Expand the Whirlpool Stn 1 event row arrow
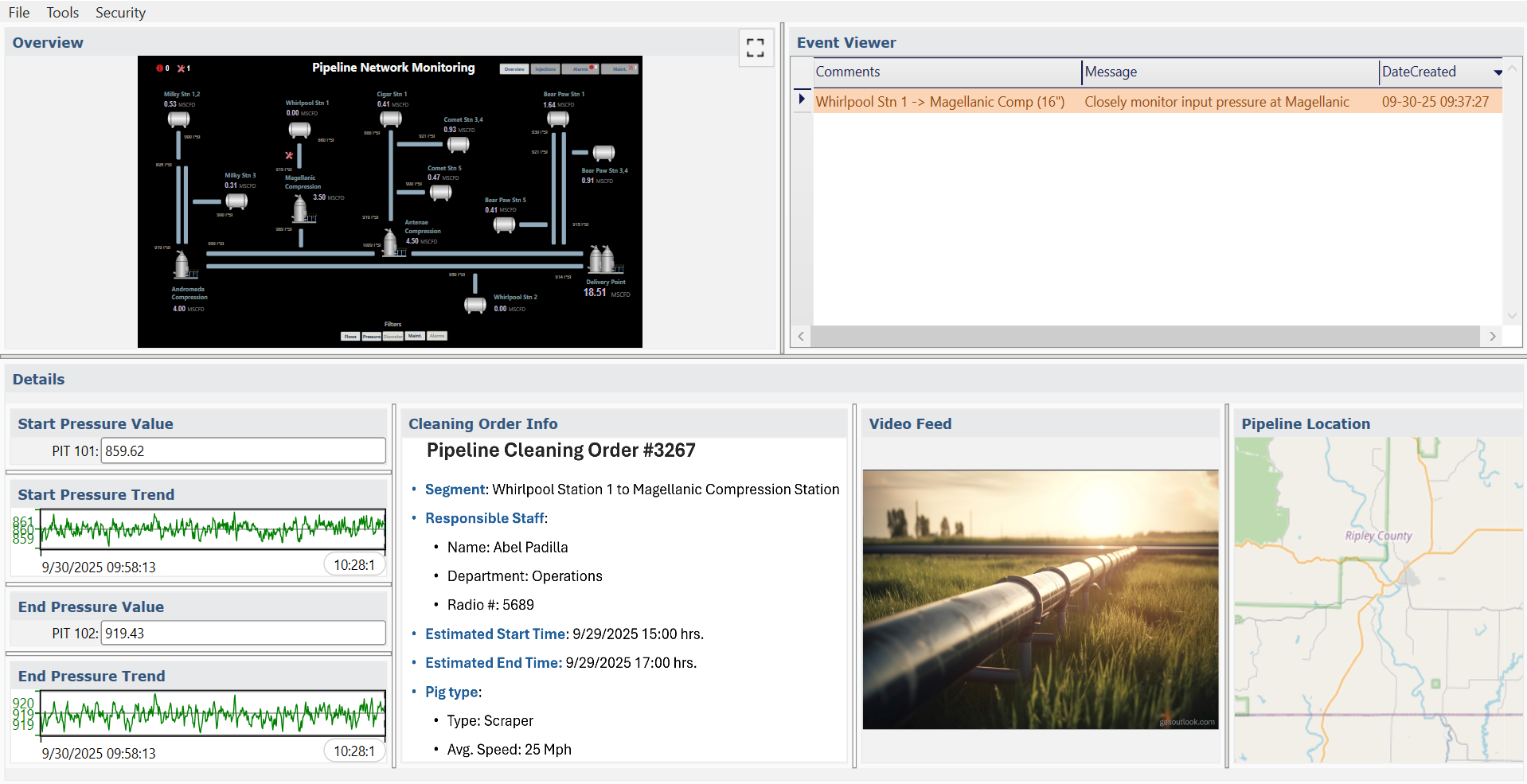The image size is (1527, 784). click(x=802, y=99)
